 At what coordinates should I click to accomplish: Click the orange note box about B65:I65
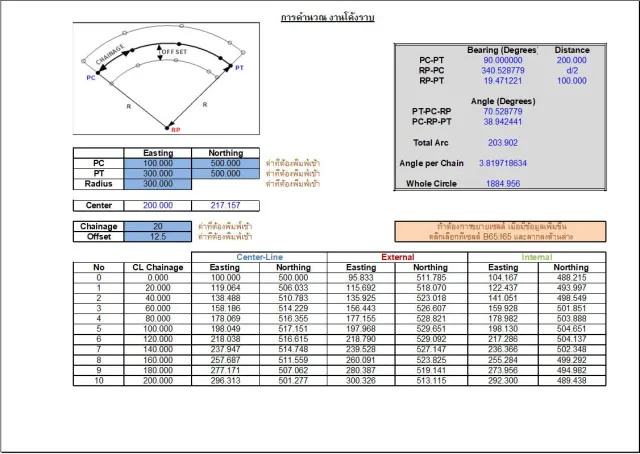click(x=500, y=231)
